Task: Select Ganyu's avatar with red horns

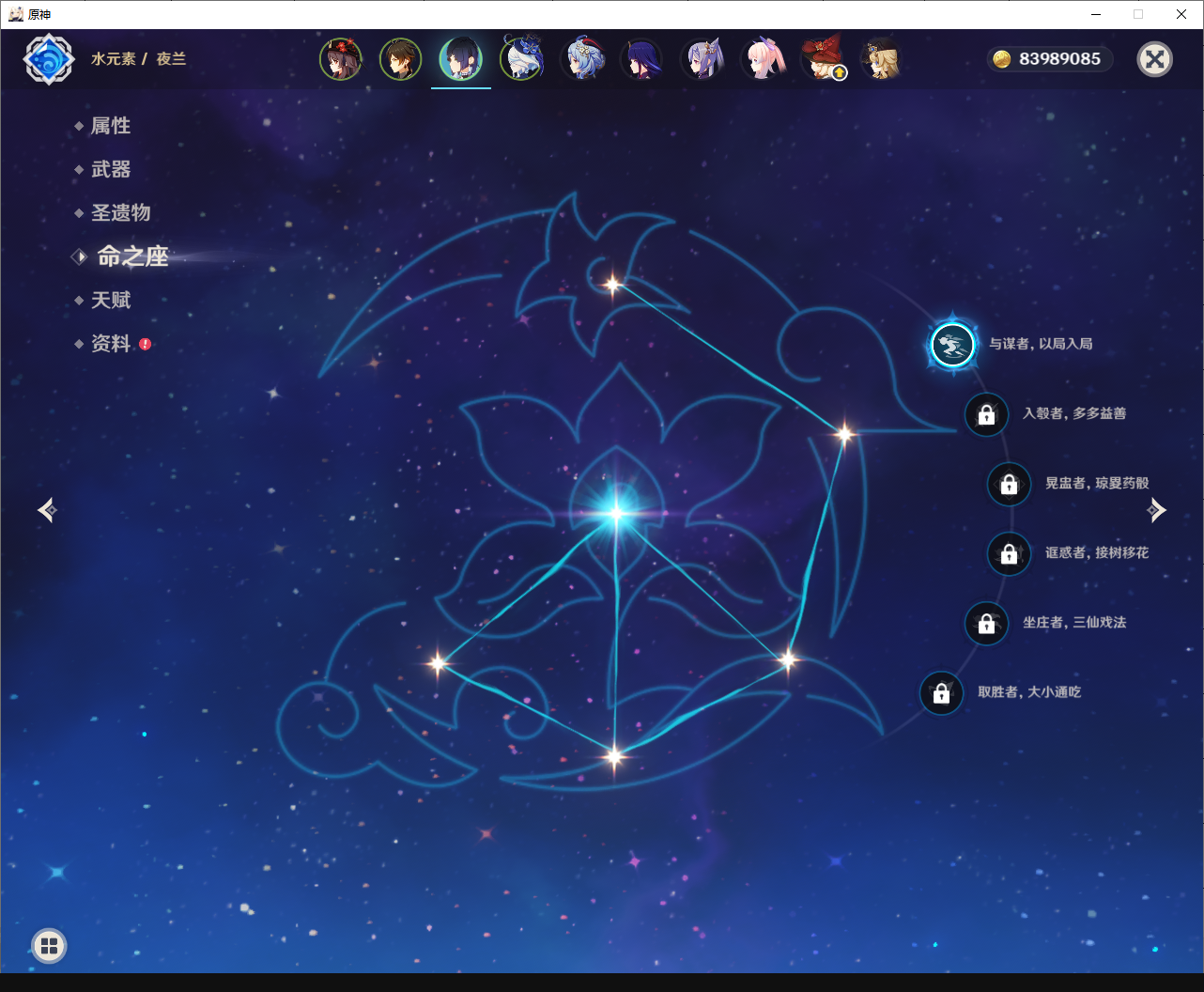Action: click(581, 59)
